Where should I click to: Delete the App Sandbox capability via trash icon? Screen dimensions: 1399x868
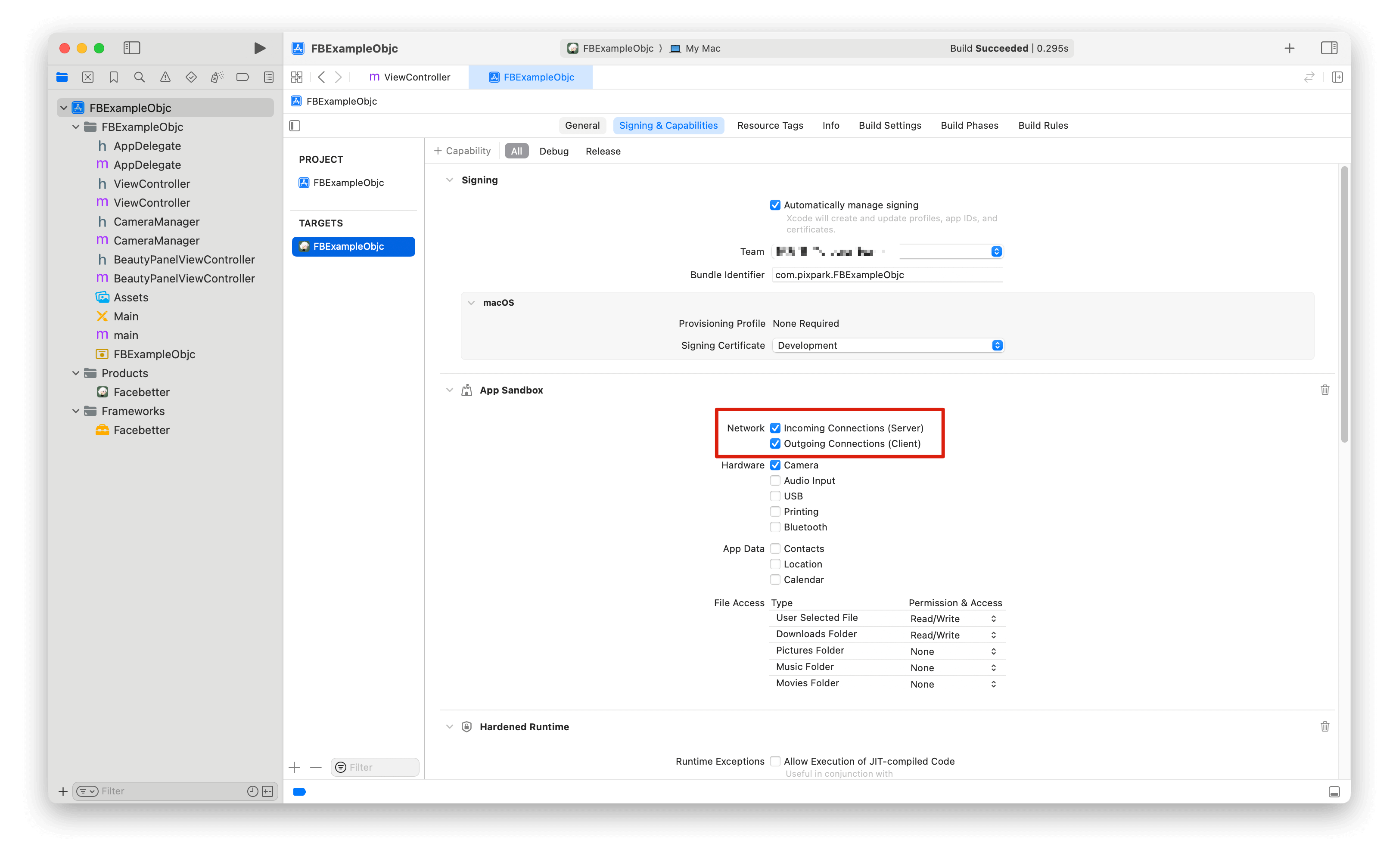point(1325,390)
